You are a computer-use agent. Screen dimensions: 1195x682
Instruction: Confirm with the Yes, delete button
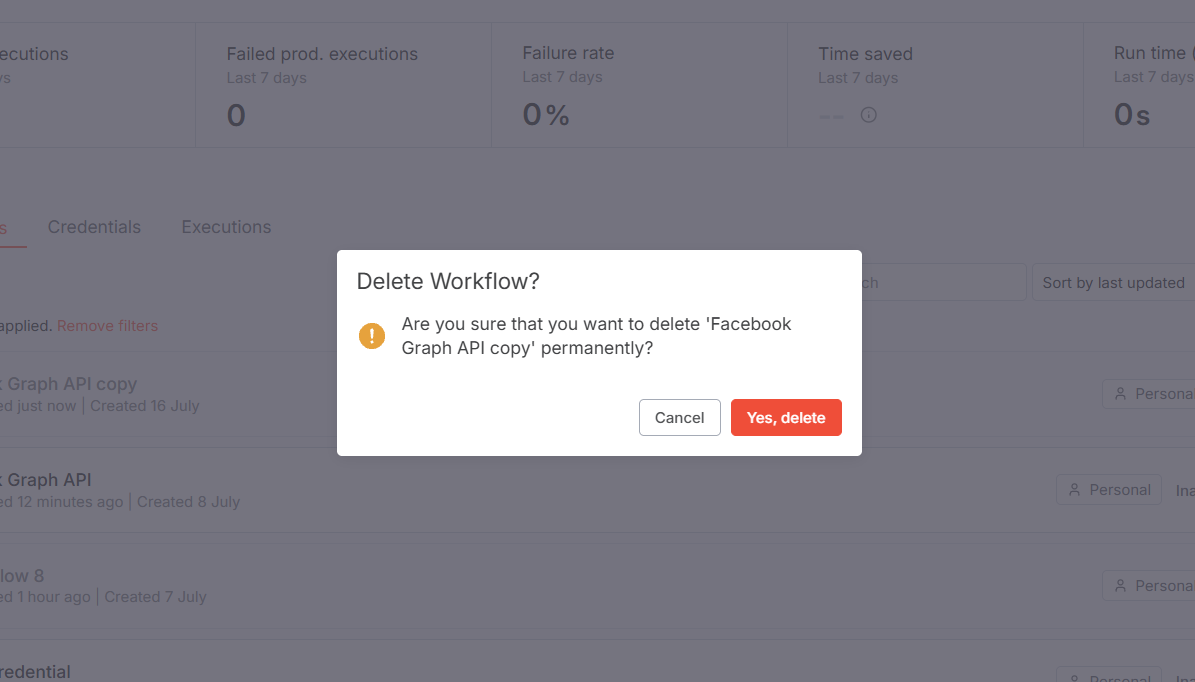[x=786, y=418]
